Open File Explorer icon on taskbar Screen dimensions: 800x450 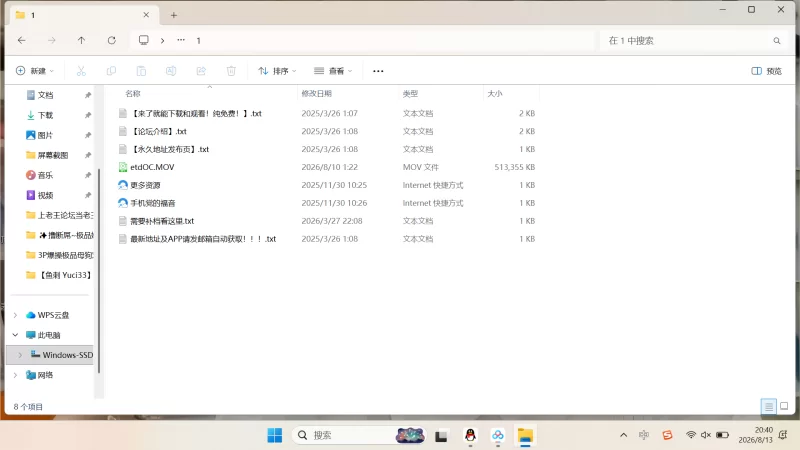(x=525, y=435)
